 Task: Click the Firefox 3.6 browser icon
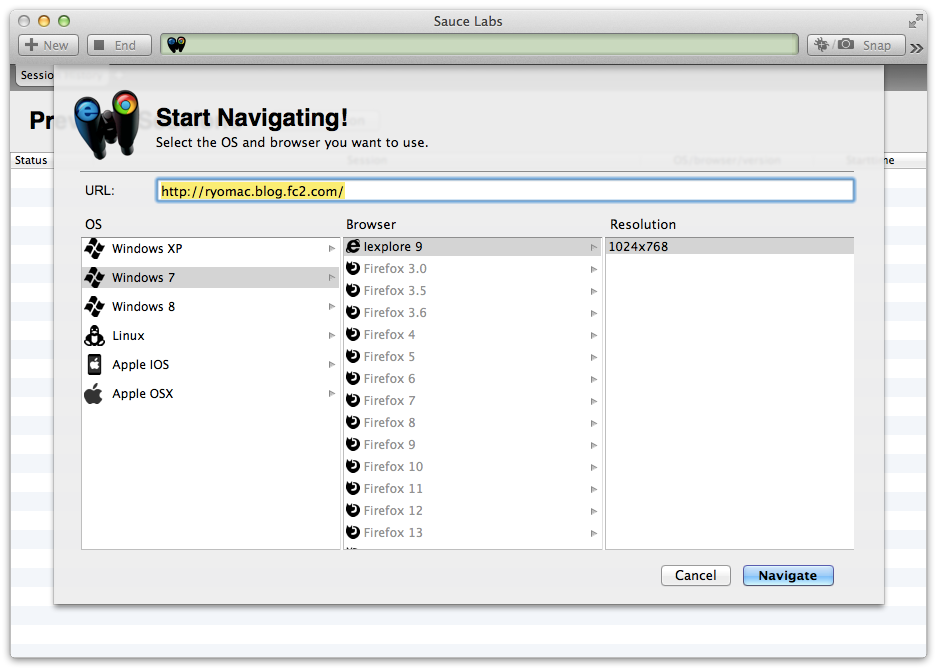coord(353,312)
